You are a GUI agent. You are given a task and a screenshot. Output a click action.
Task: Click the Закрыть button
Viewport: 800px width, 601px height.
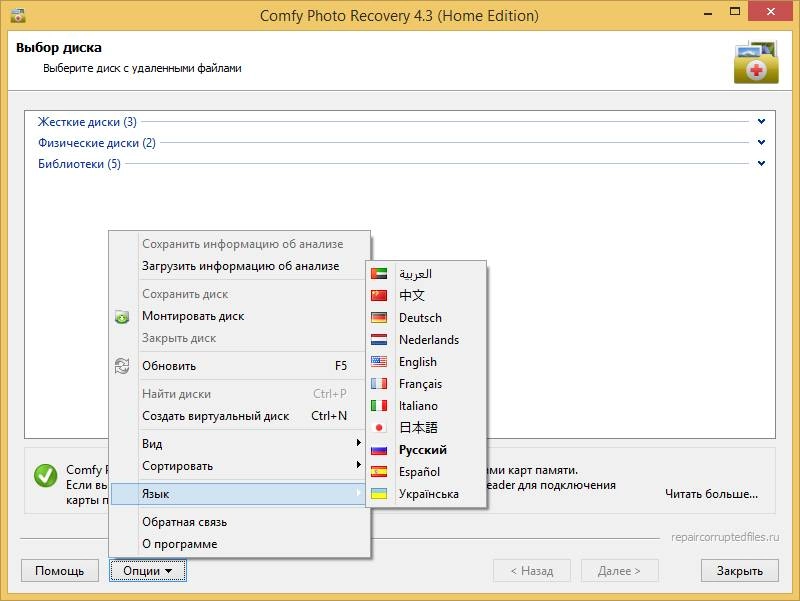(740, 570)
